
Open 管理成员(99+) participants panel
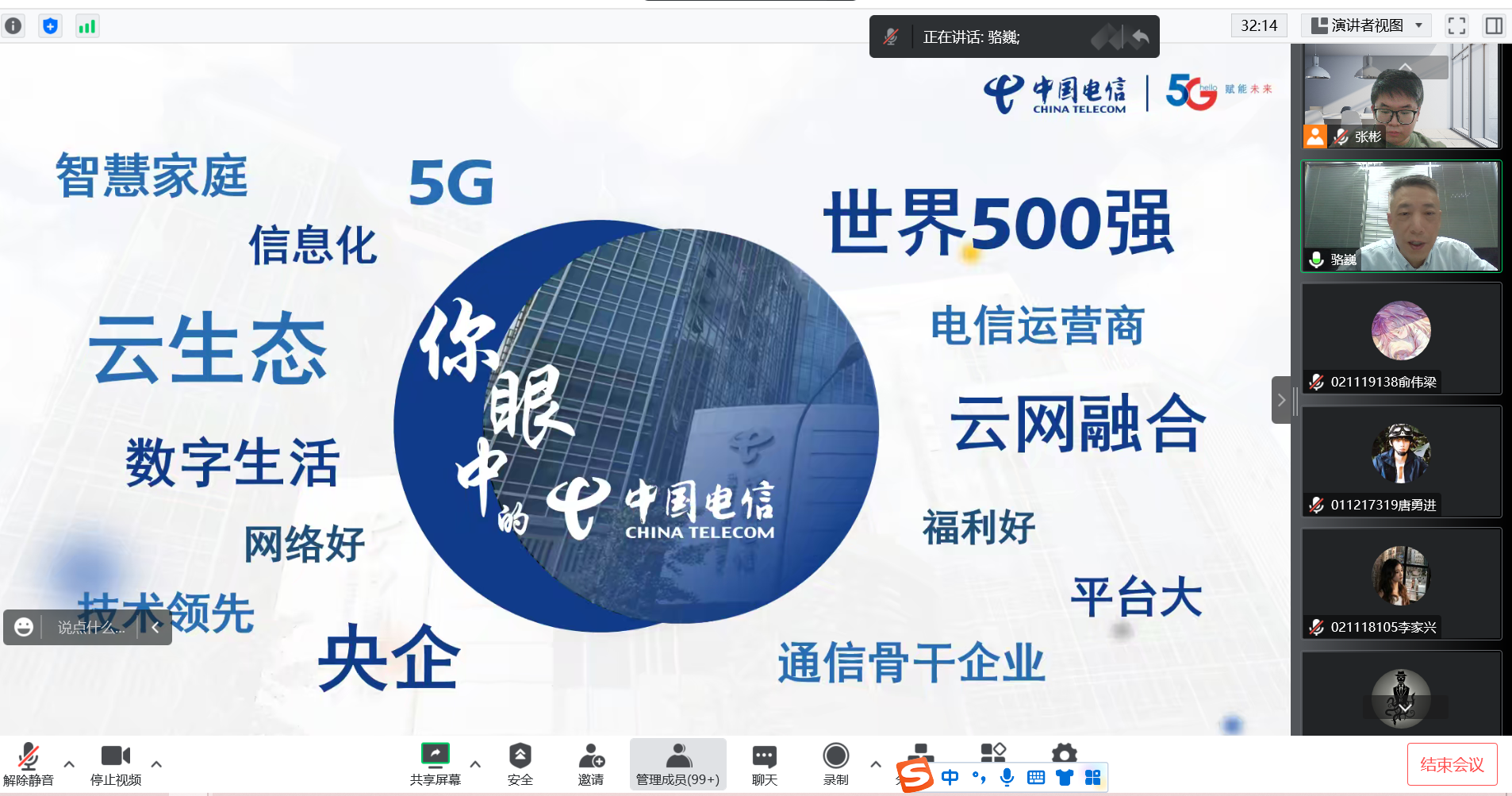coord(678,764)
